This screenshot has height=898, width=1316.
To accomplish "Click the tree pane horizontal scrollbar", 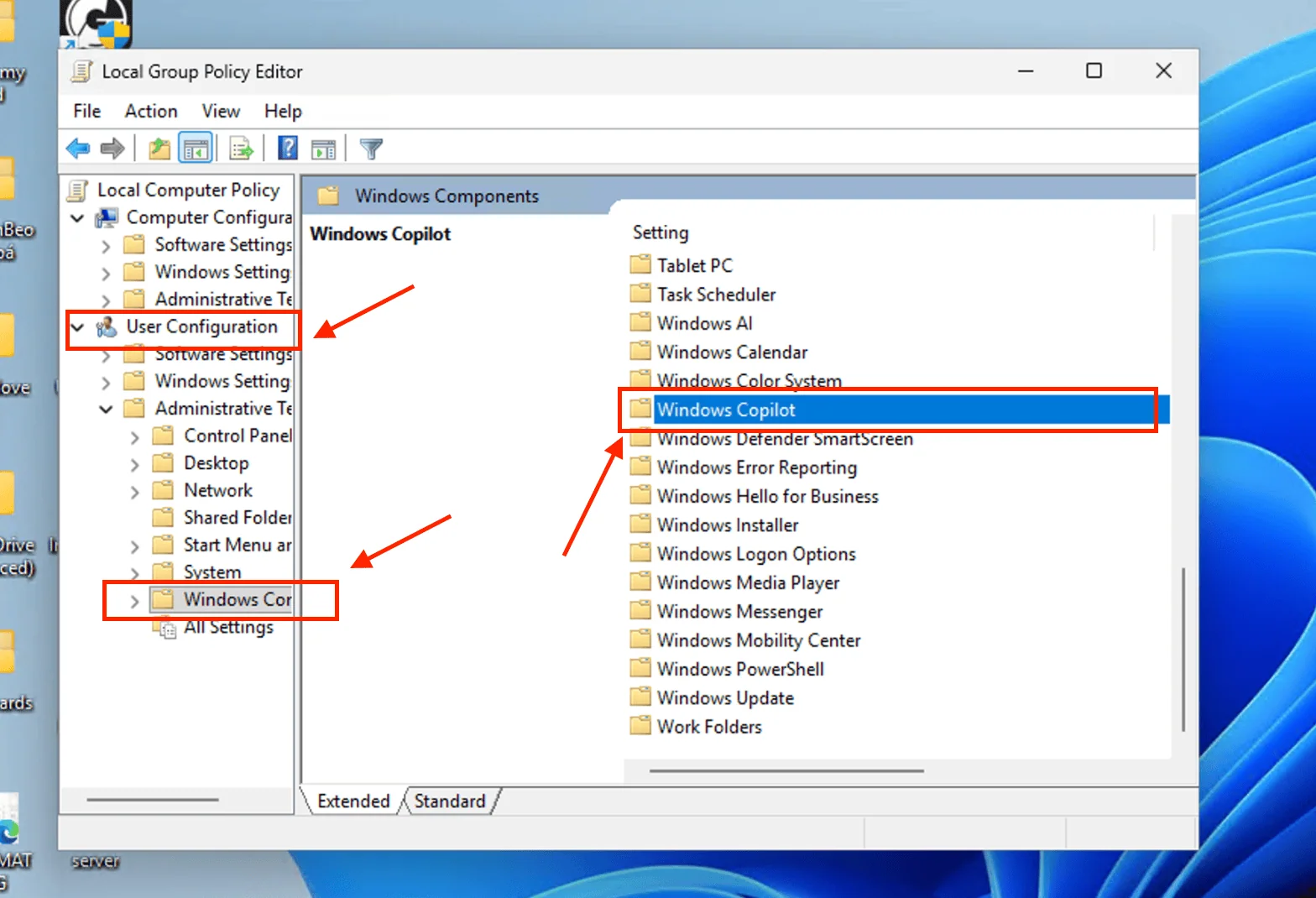I will 152,800.
